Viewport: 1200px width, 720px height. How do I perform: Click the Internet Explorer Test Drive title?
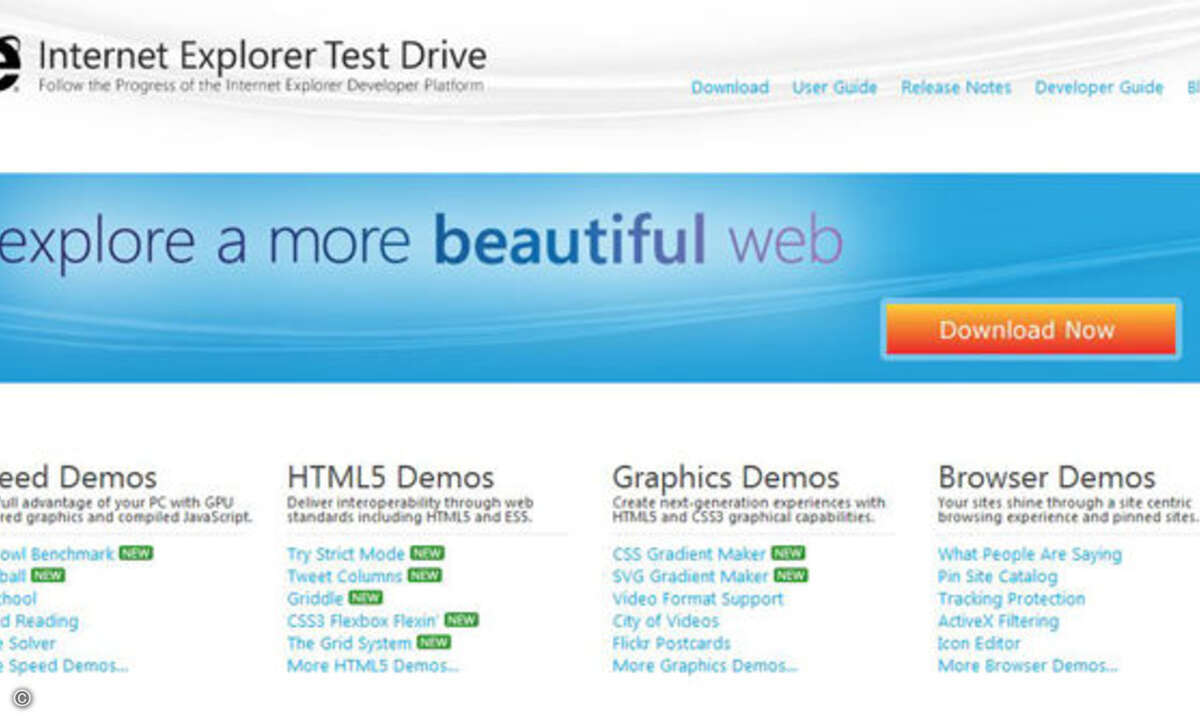coord(262,54)
